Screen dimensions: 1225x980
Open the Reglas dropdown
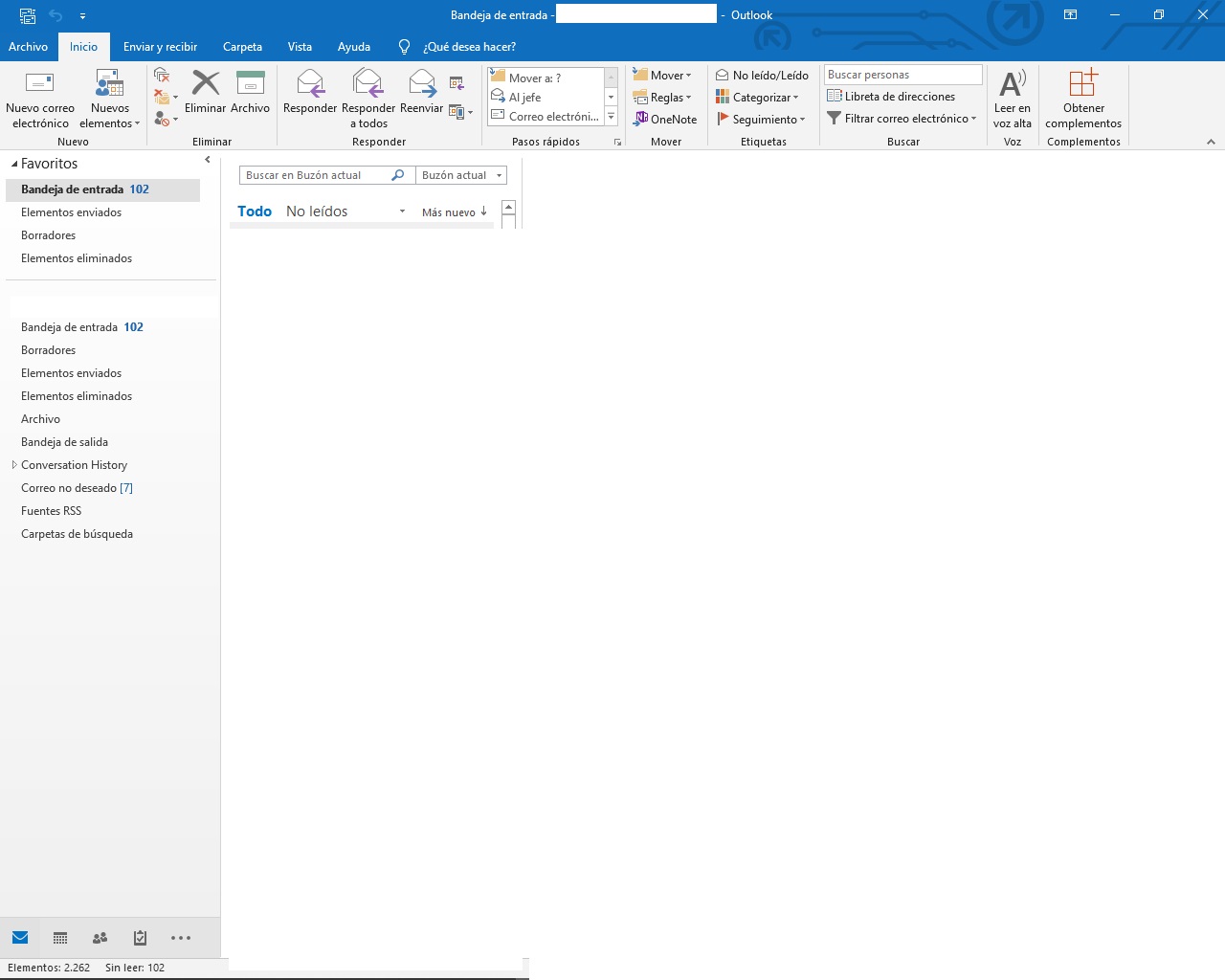[662, 97]
